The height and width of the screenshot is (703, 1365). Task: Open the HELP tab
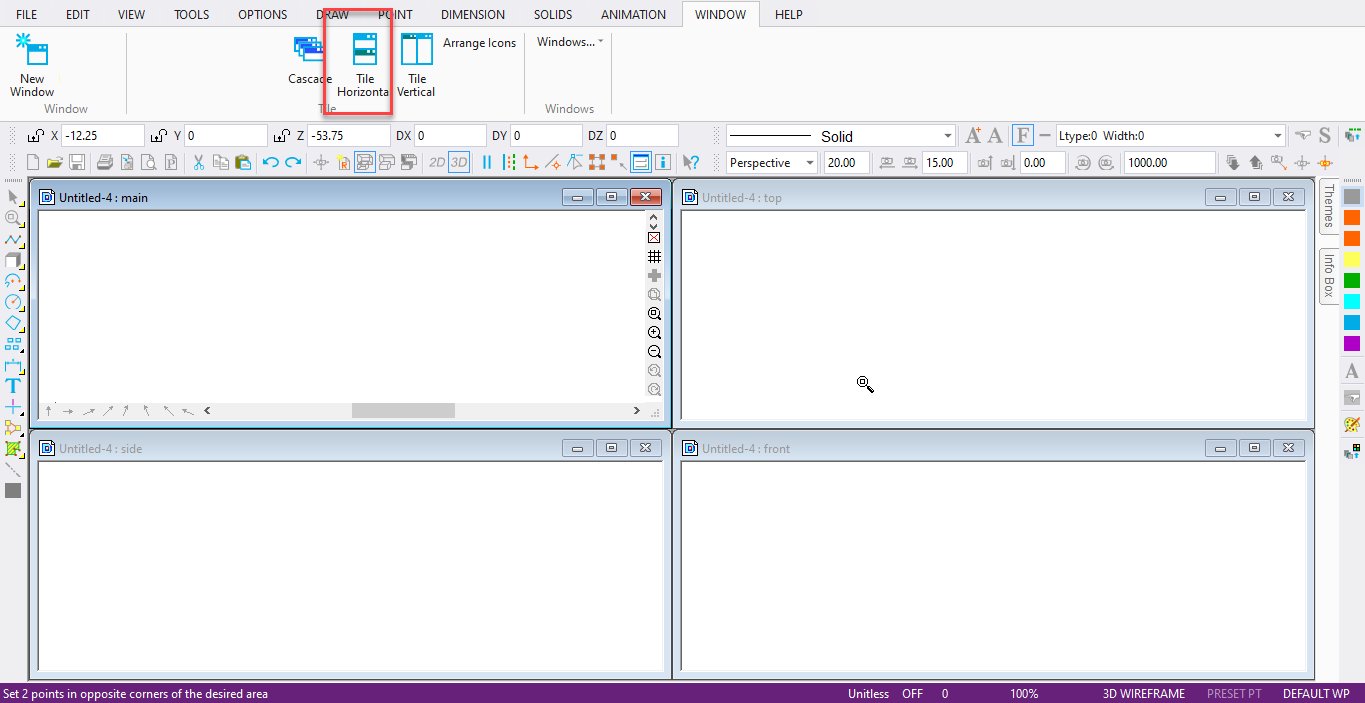(x=789, y=14)
